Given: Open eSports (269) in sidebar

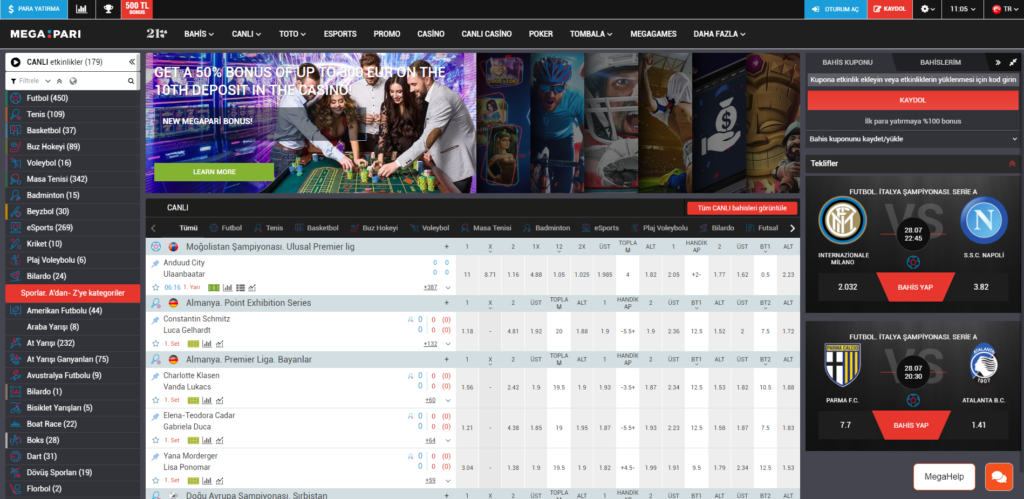Looking at the screenshot, I should tap(72, 228).
